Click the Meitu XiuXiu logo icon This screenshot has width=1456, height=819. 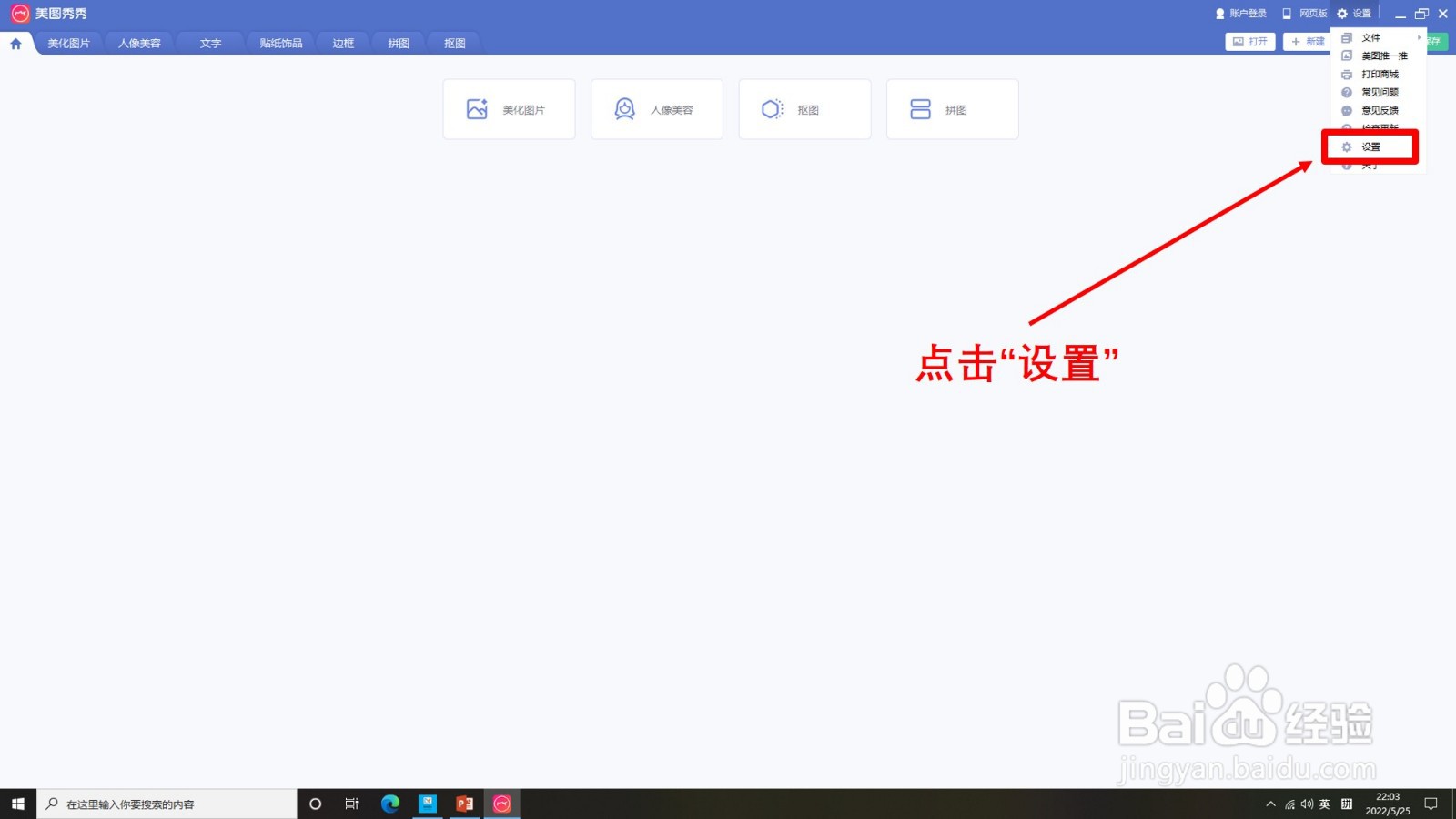[20, 14]
